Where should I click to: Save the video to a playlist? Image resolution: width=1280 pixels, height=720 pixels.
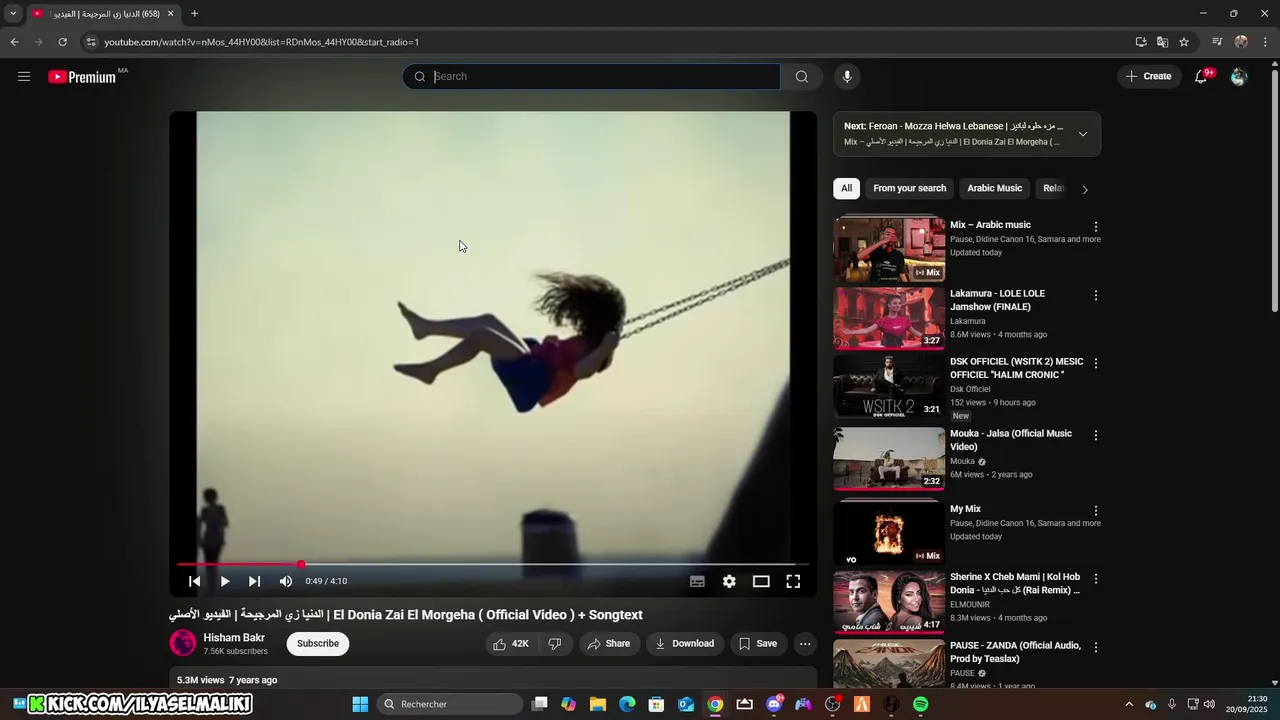[758, 644]
